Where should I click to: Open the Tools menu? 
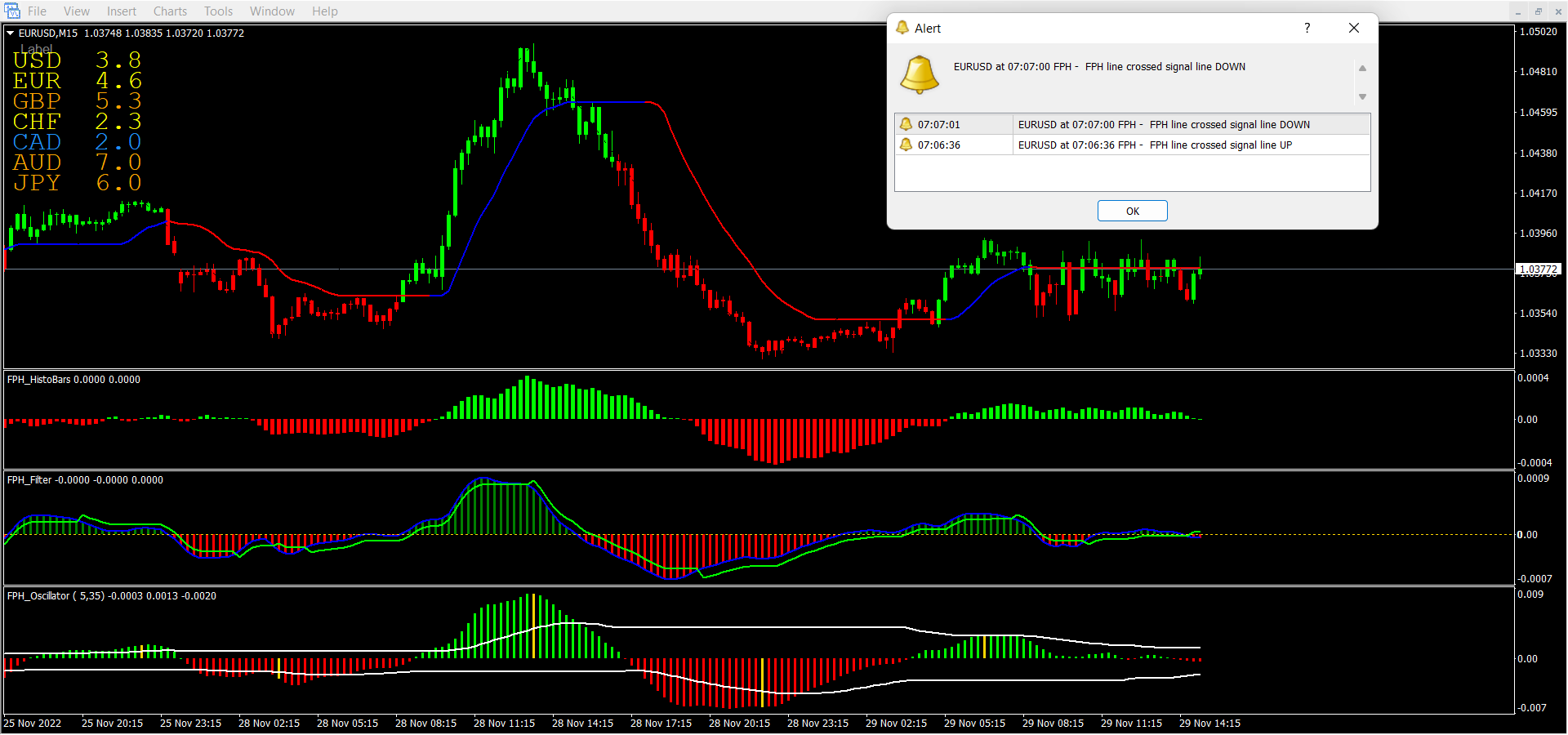tap(218, 11)
